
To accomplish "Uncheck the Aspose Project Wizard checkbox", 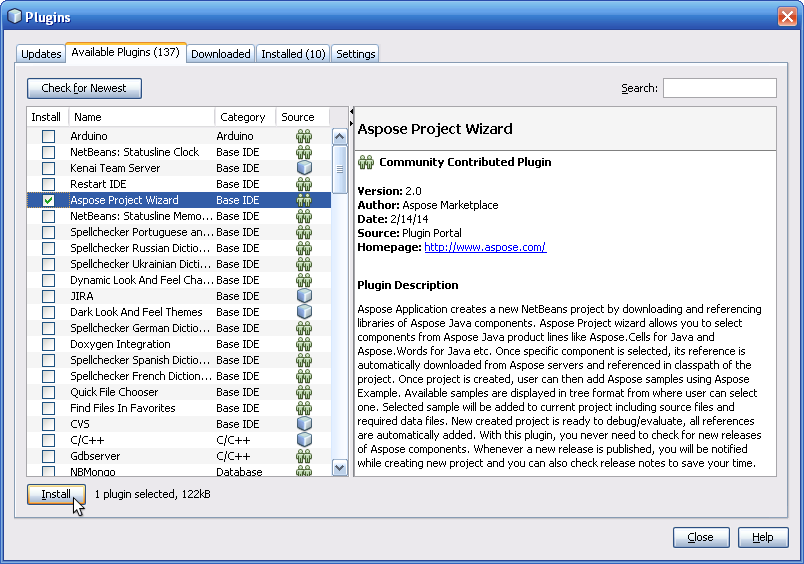I will pyautogui.click(x=48, y=200).
